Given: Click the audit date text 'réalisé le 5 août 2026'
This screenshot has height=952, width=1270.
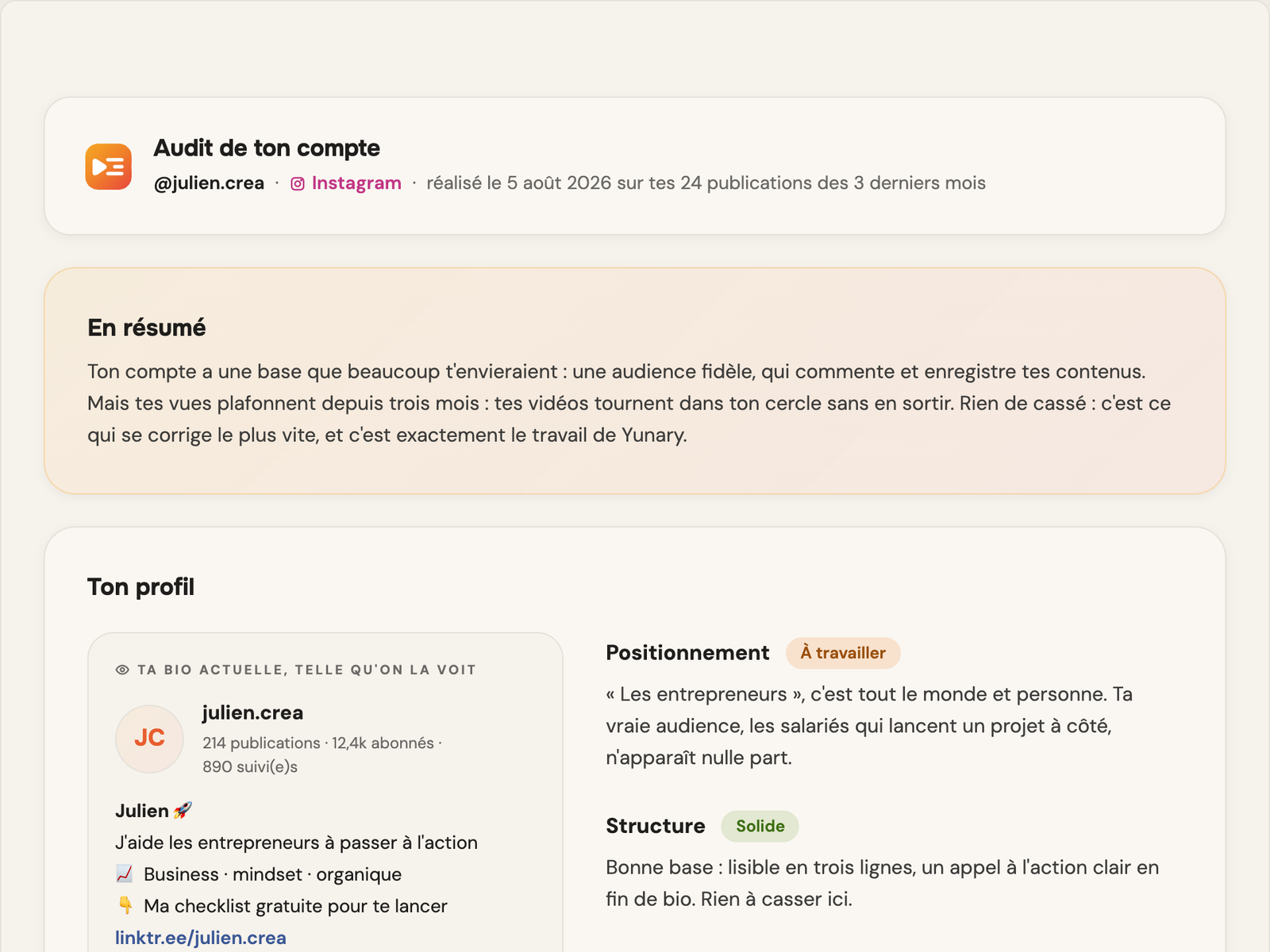Looking at the screenshot, I should pyautogui.click(x=519, y=183).
